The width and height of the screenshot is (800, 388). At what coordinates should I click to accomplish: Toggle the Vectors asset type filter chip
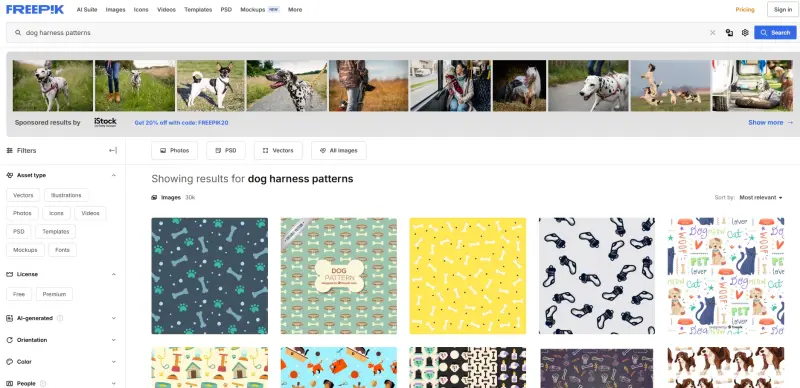coord(23,195)
